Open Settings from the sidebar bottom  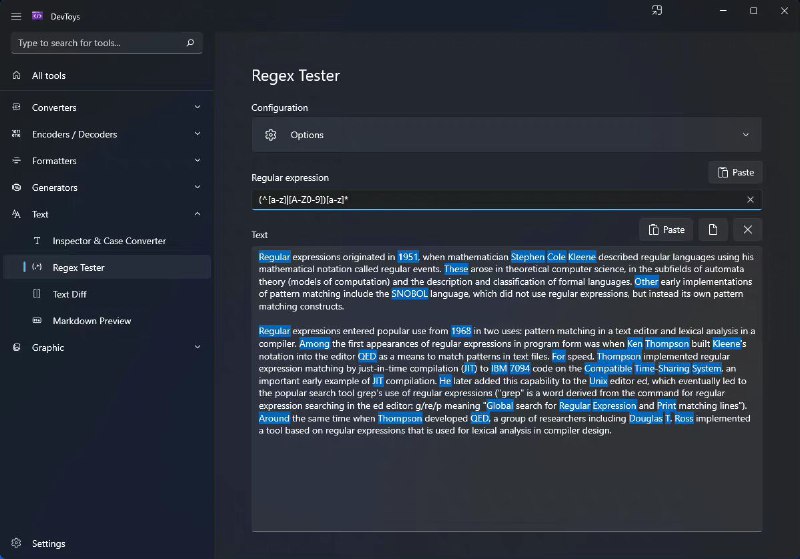(x=48, y=544)
